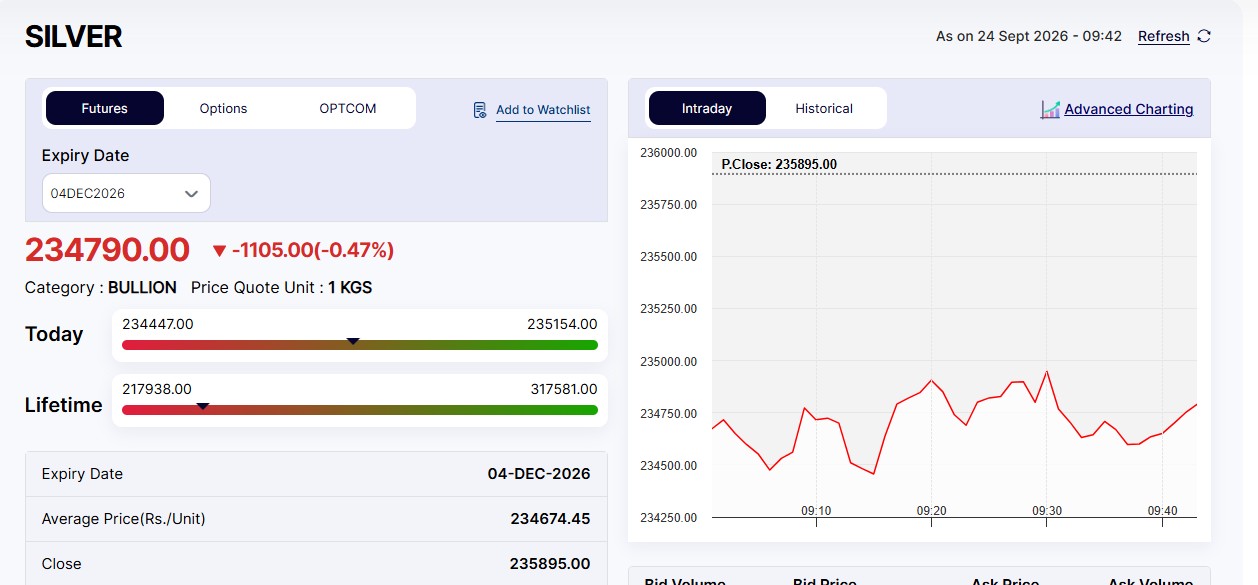This screenshot has width=1258, height=585.
Task: Click the last price 234790.00
Action: 107,249
